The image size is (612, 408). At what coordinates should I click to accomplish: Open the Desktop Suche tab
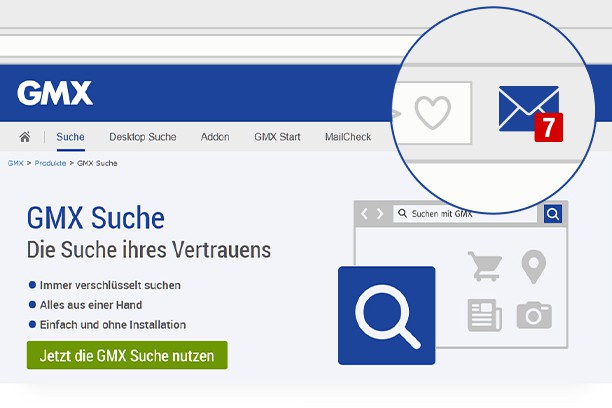tap(143, 137)
